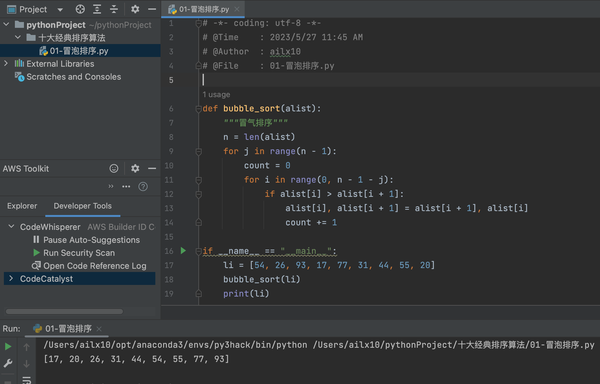Toggle fold marker at def bubble_sort line
This screenshot has height=384, width=600.
(x=198, y=109)
